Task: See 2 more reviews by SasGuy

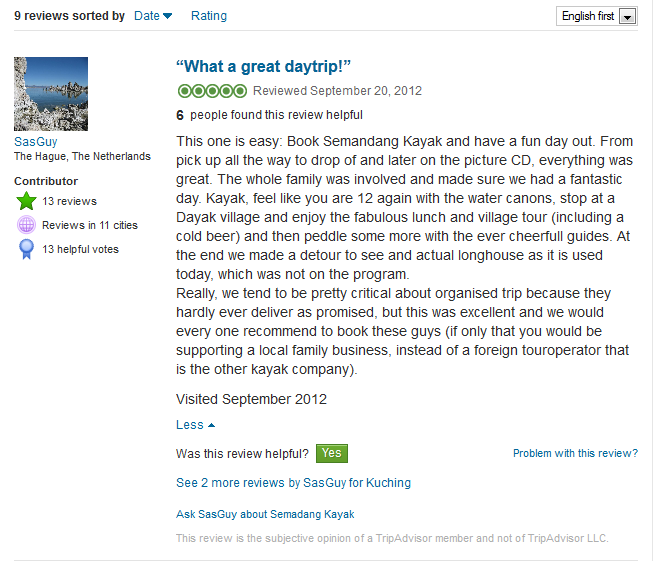Action: (293, 483)
